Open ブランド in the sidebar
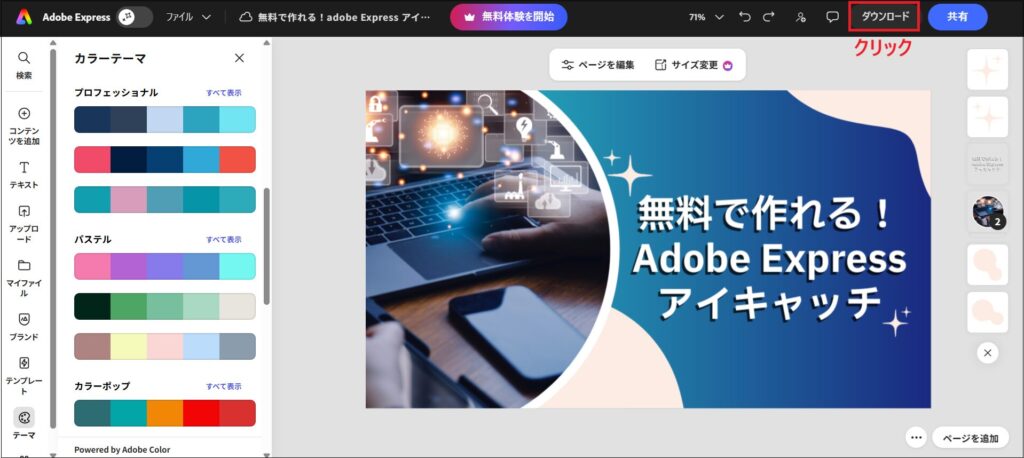 24,327
